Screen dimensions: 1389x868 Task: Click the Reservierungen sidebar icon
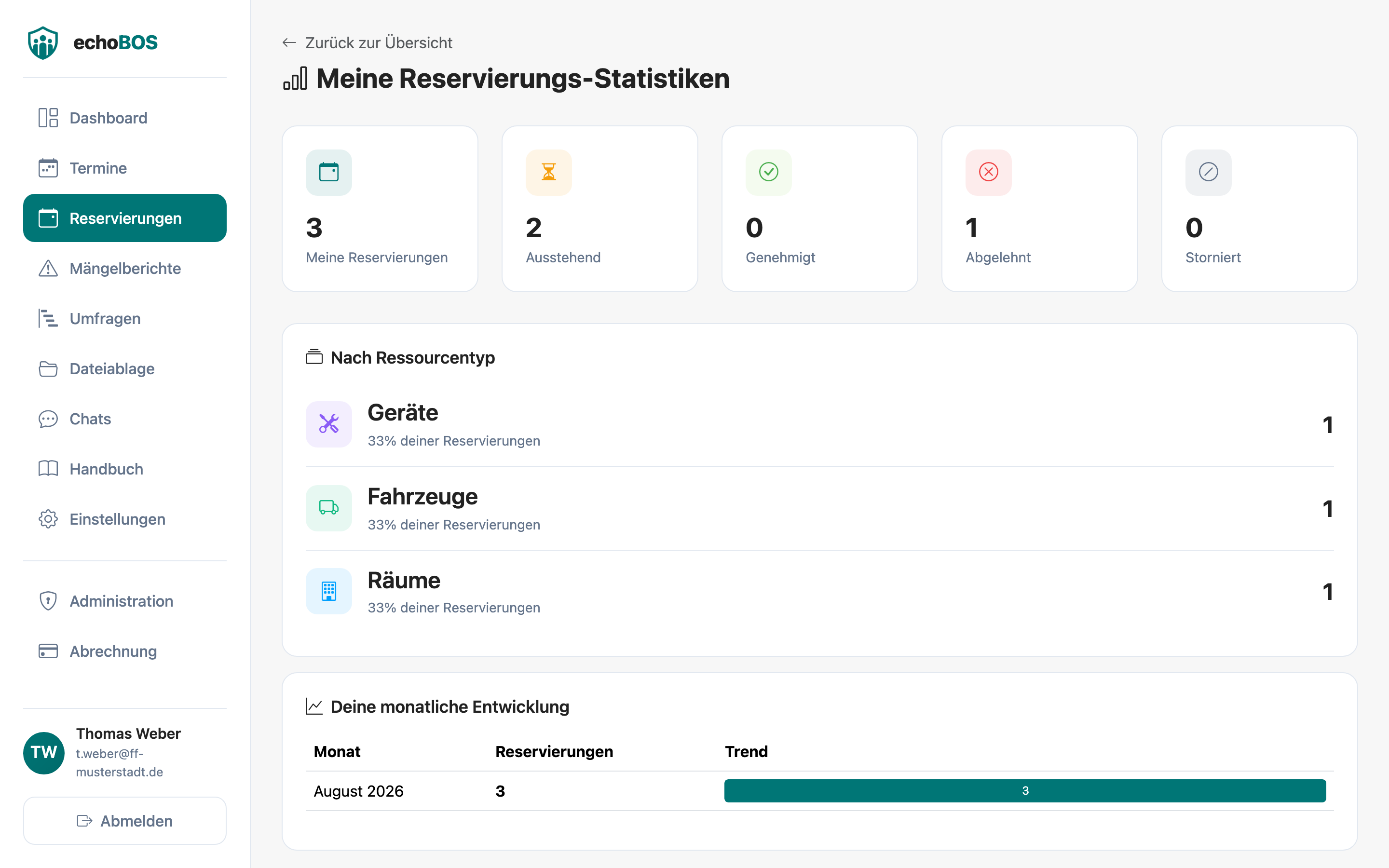coord(48,218)
